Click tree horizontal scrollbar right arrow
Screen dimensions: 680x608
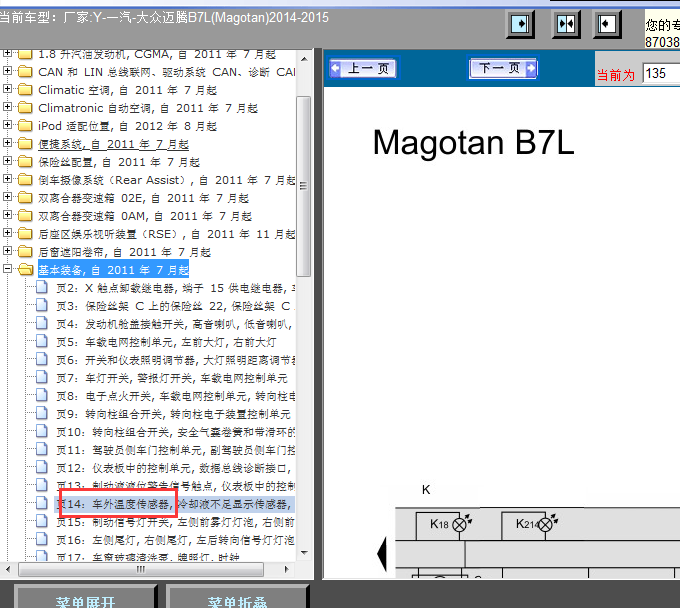pos(286,569)
